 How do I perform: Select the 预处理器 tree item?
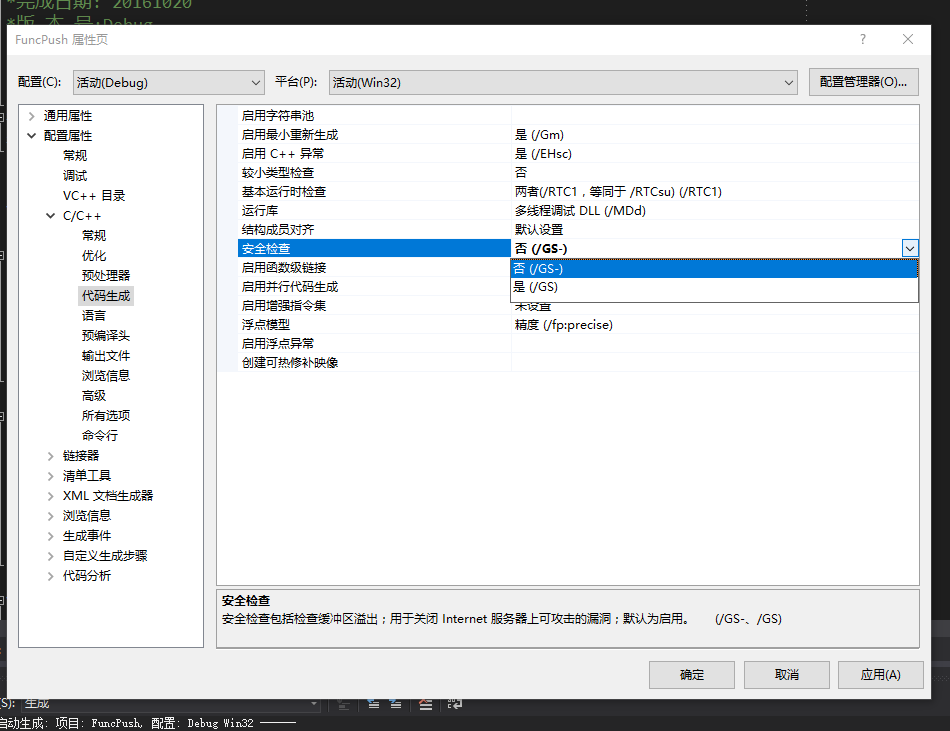106,276
